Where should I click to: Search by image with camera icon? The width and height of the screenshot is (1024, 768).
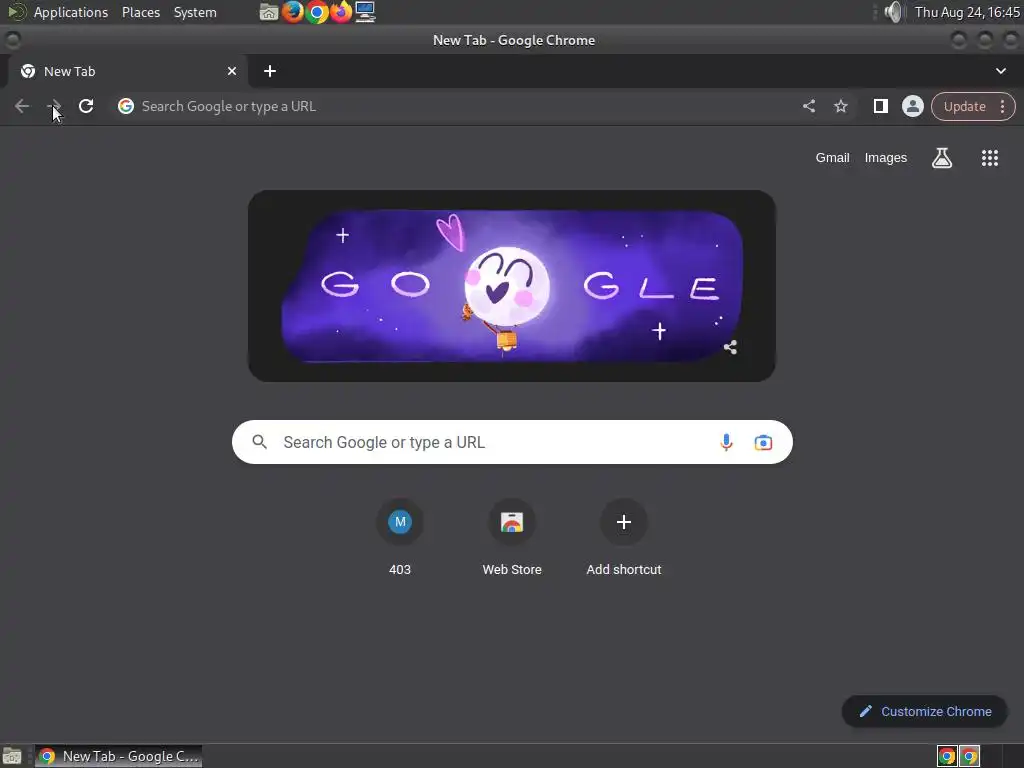click(763, 442)
